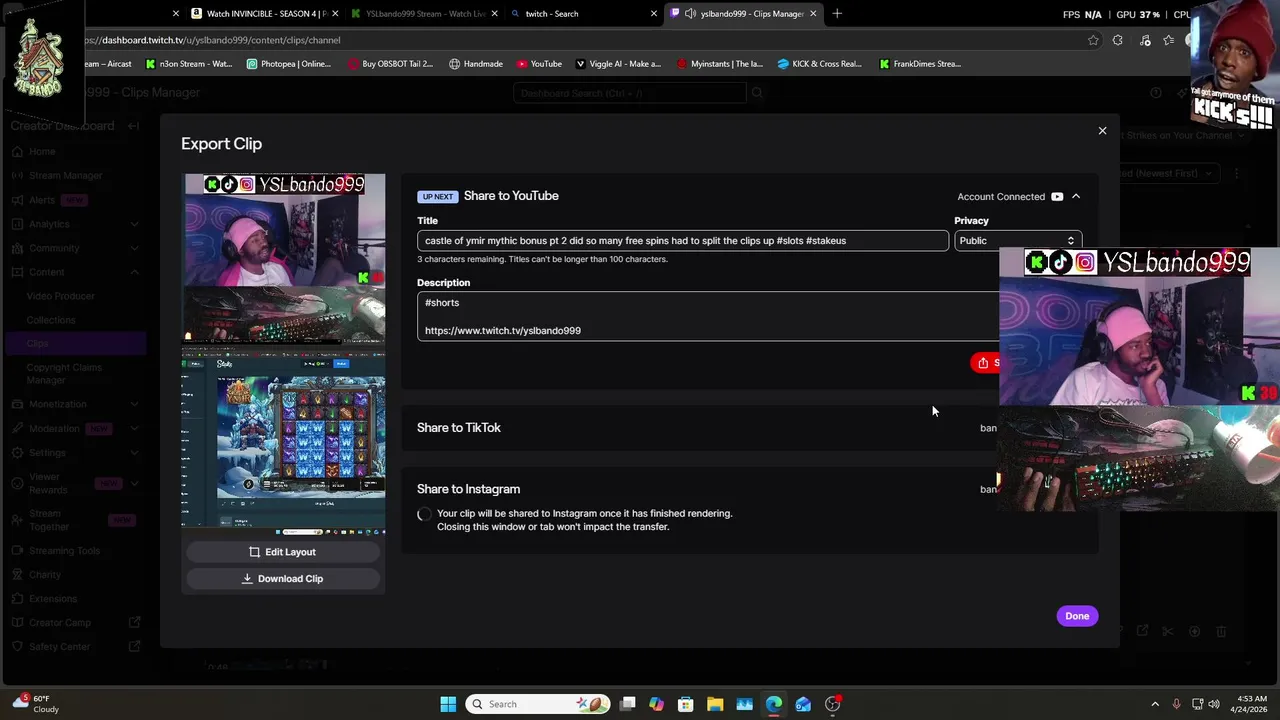1280x720 pixels.
Task: Close the Clips Manager browser tab
Action: coord(813,14)
